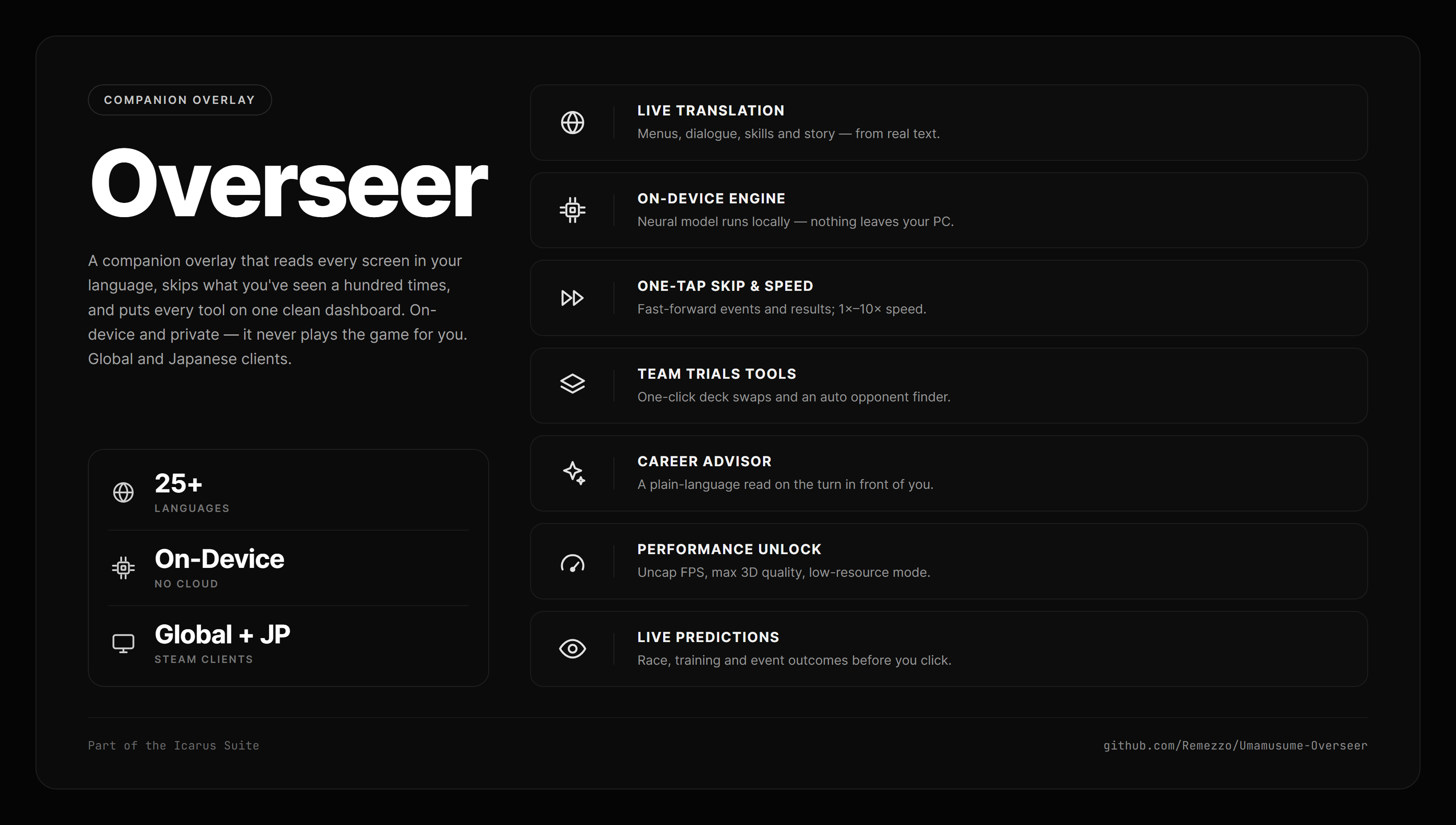
Task: Click the On-Device Engine heading
Action: coord(711,198)
